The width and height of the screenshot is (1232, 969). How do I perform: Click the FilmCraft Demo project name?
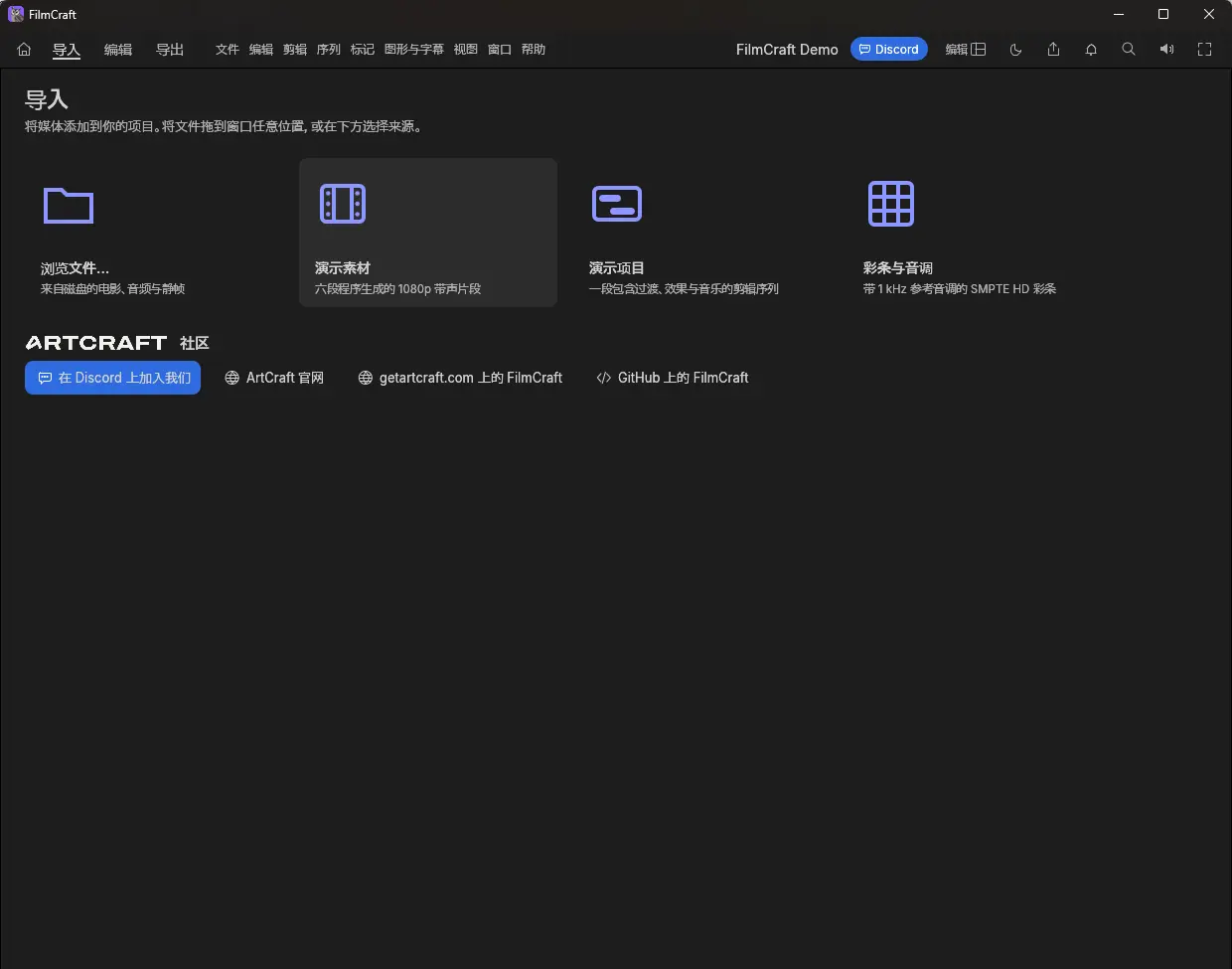(787, 49)
